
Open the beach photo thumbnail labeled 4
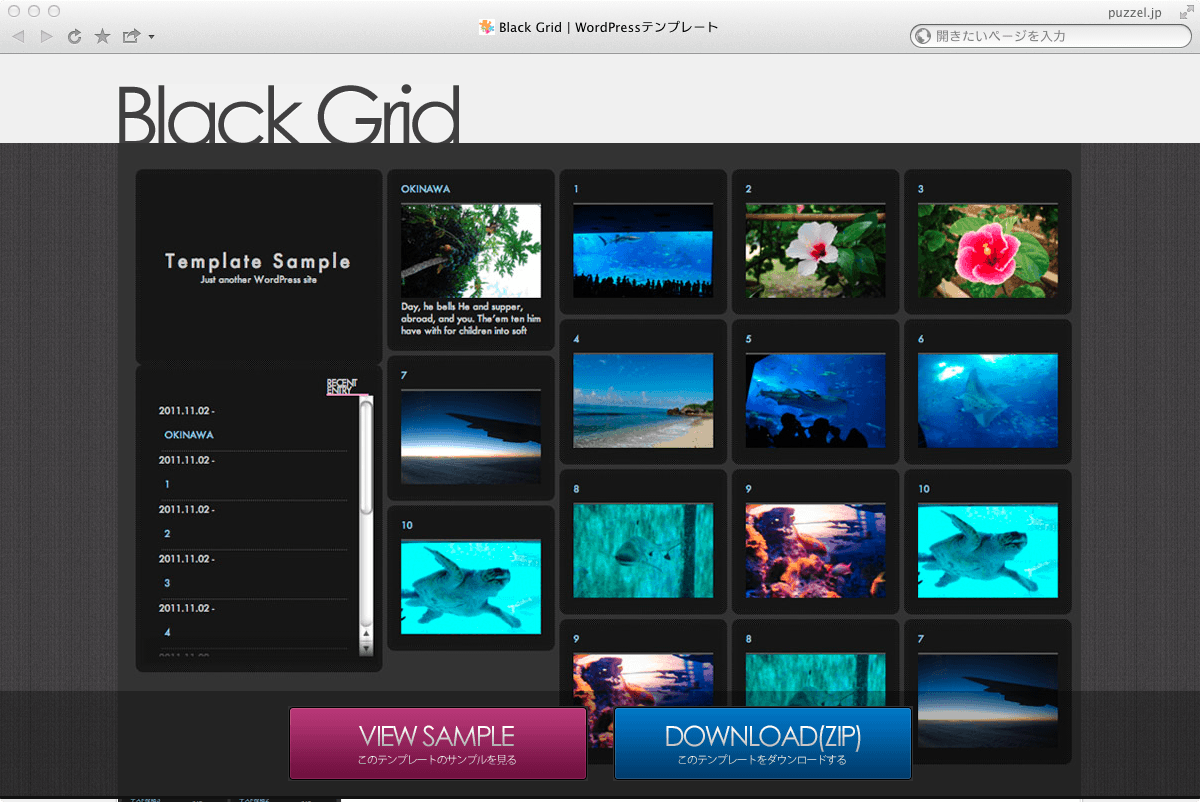[x=643, y=400]
